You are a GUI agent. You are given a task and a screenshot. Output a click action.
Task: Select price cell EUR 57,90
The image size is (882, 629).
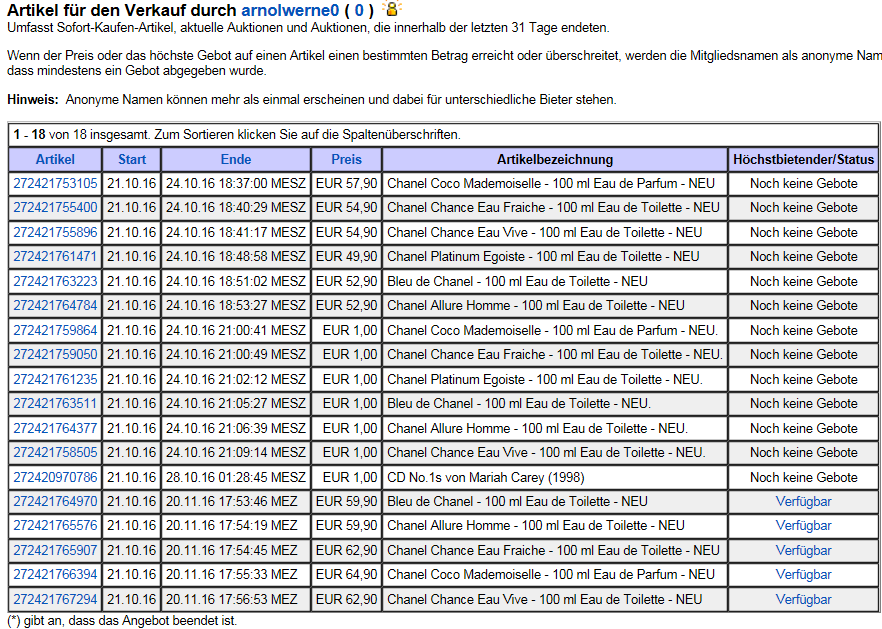tap(346, 183)
